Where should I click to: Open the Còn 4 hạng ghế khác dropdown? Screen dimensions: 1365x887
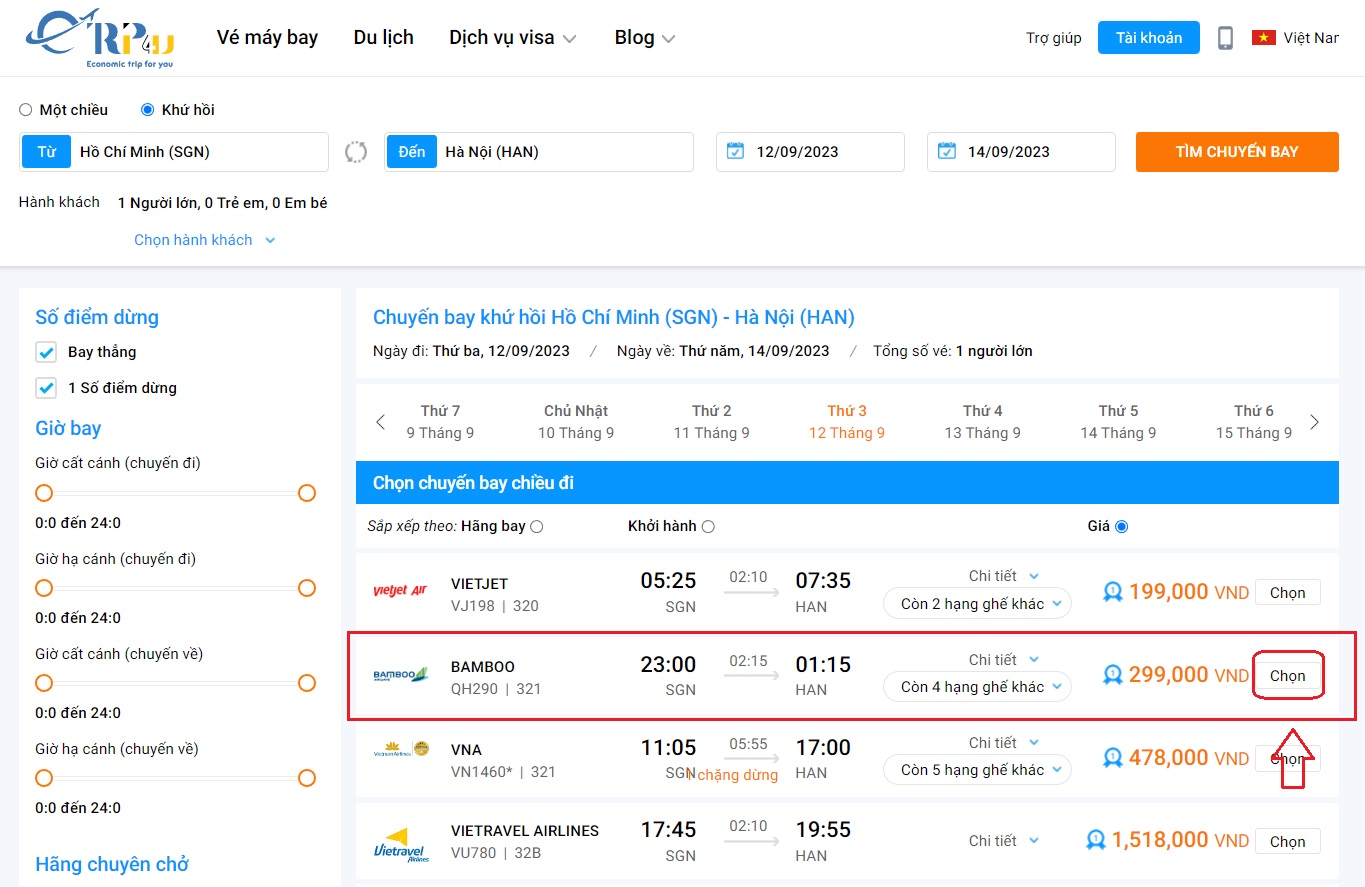click(x=977, y=687)
